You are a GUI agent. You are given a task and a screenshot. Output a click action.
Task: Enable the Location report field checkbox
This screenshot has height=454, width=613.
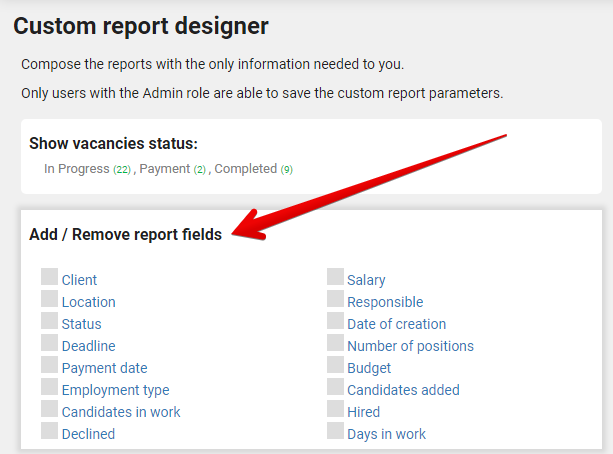coord(49,299)
